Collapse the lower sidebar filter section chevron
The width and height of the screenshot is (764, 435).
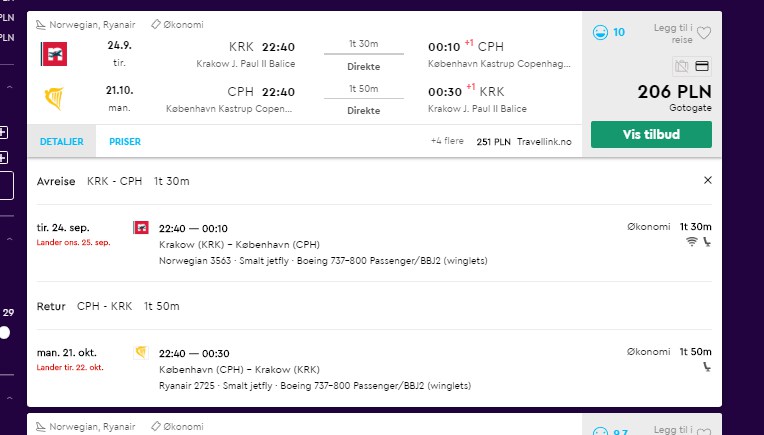pyautogui.click(x=9, y=398)
